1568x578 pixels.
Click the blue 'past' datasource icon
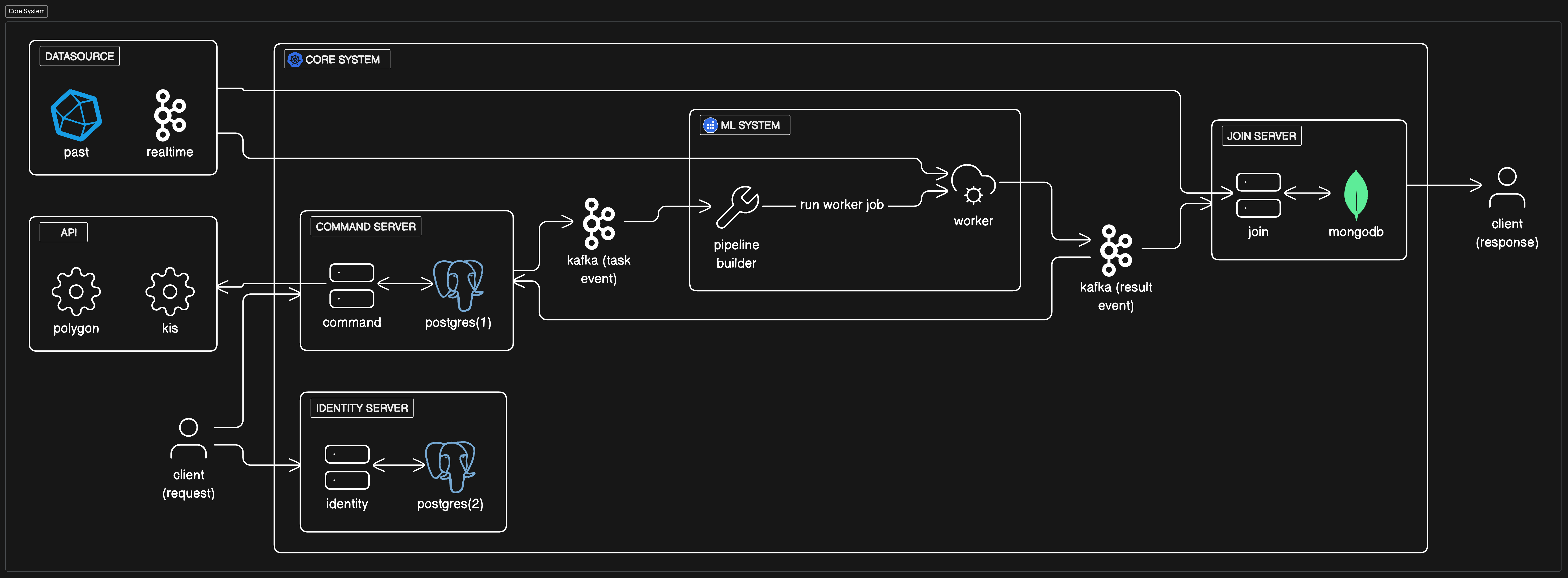tap(76, 116)
